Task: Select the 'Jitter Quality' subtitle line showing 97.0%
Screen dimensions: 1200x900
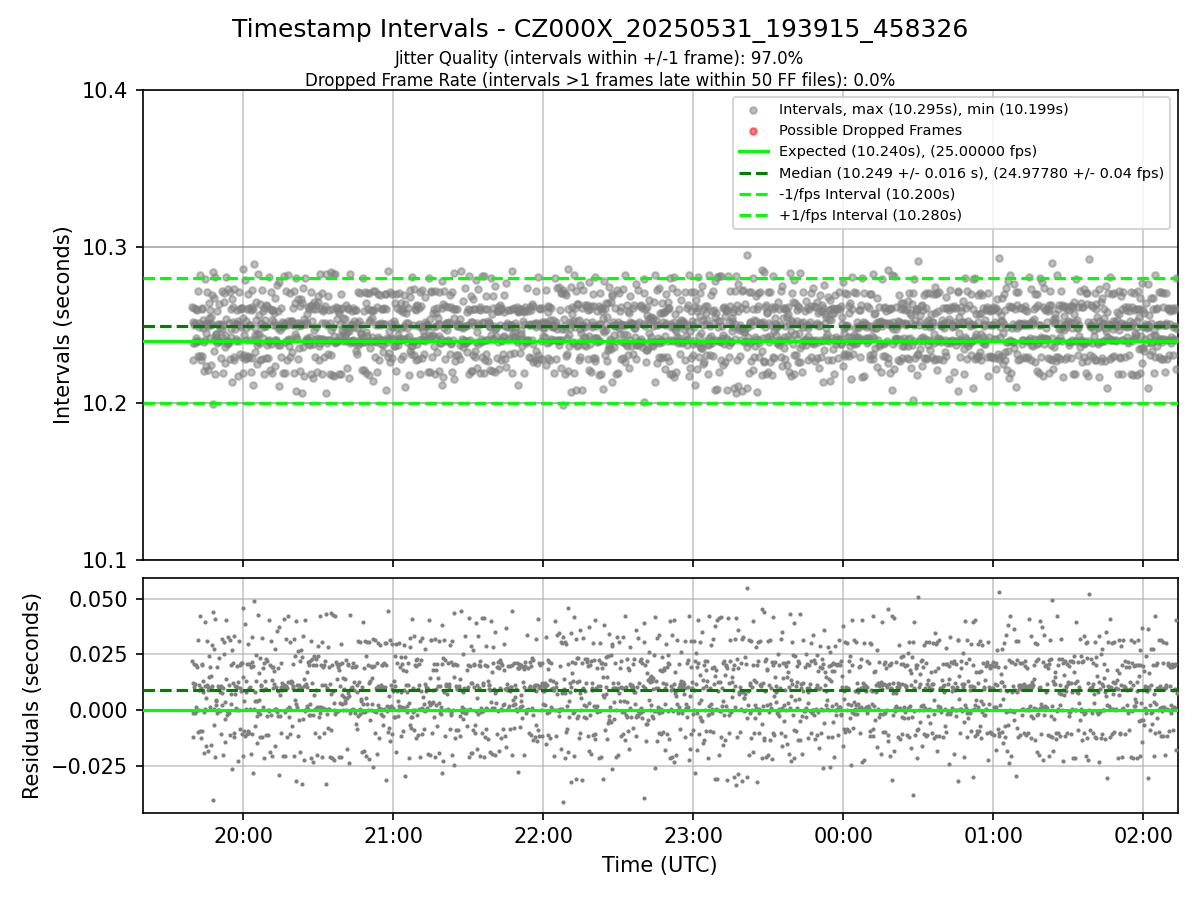Action: [x=600, y=58]
